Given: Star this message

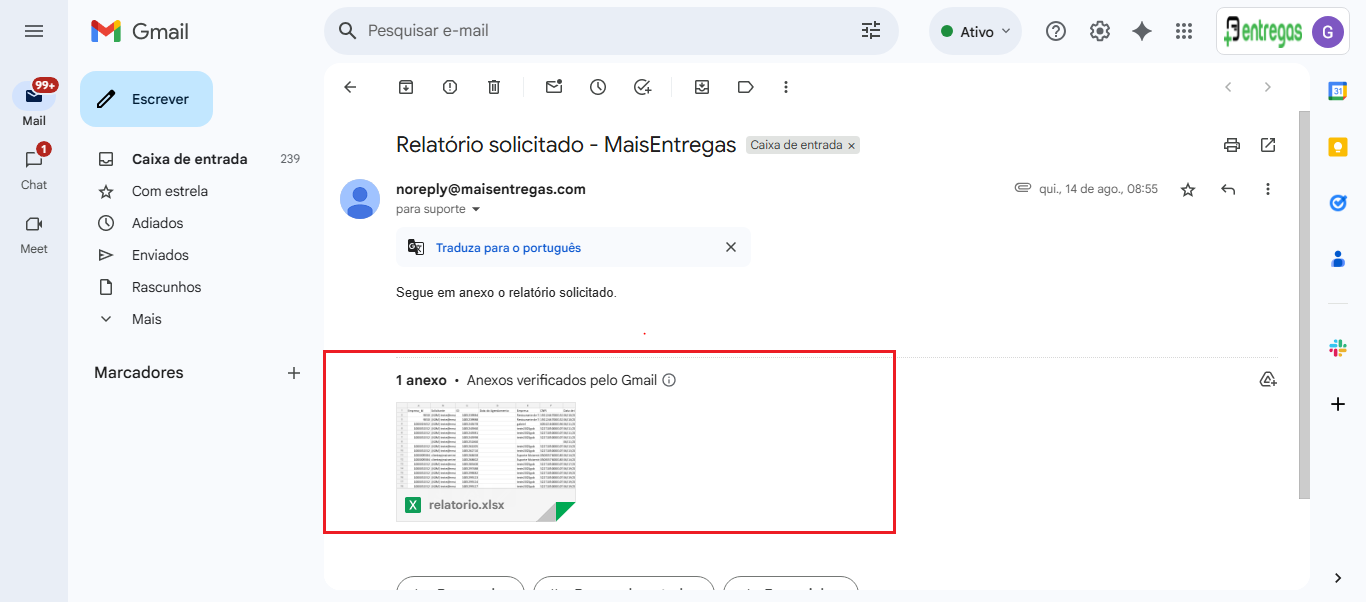Looking at the screenshot, I should click(x=1188, y=189).
